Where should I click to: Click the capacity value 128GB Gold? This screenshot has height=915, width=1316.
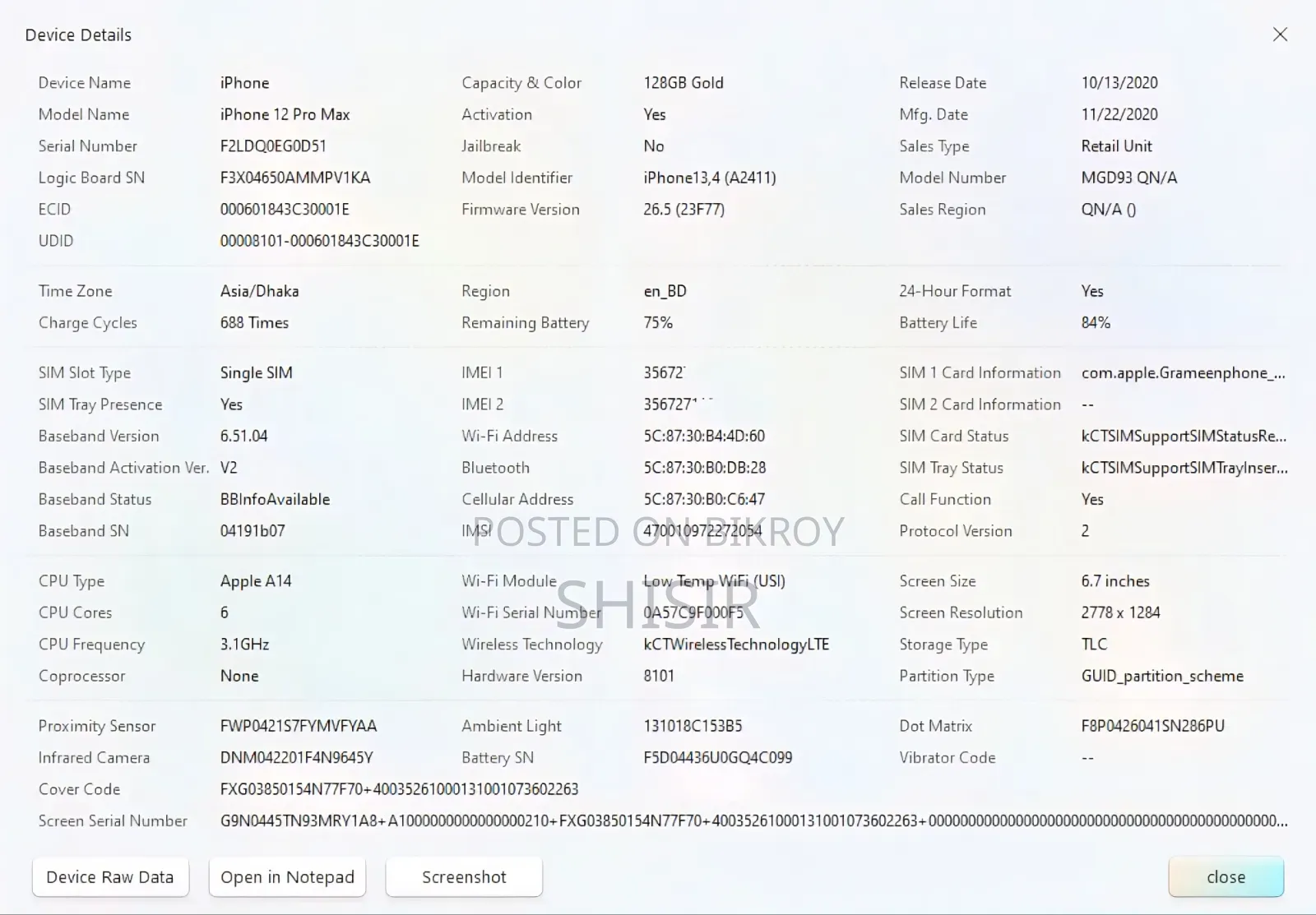[x=683, y=83]
